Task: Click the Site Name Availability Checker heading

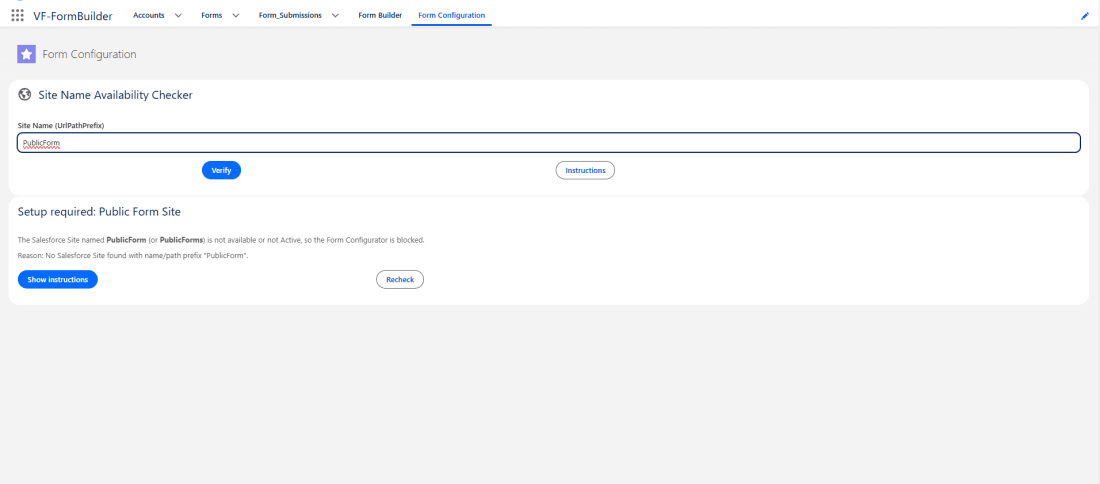Action: coord(116,95)
